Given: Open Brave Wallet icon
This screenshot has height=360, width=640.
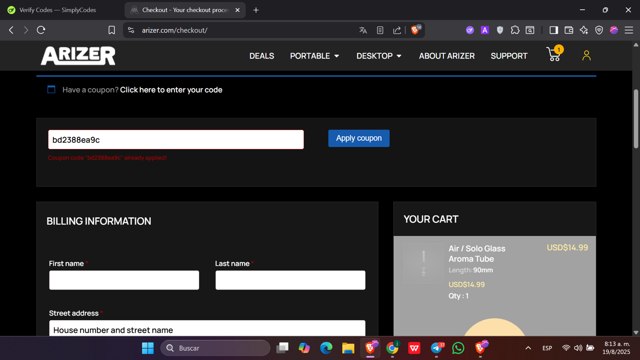Looking at the screenshot, I should coord(569,30).
